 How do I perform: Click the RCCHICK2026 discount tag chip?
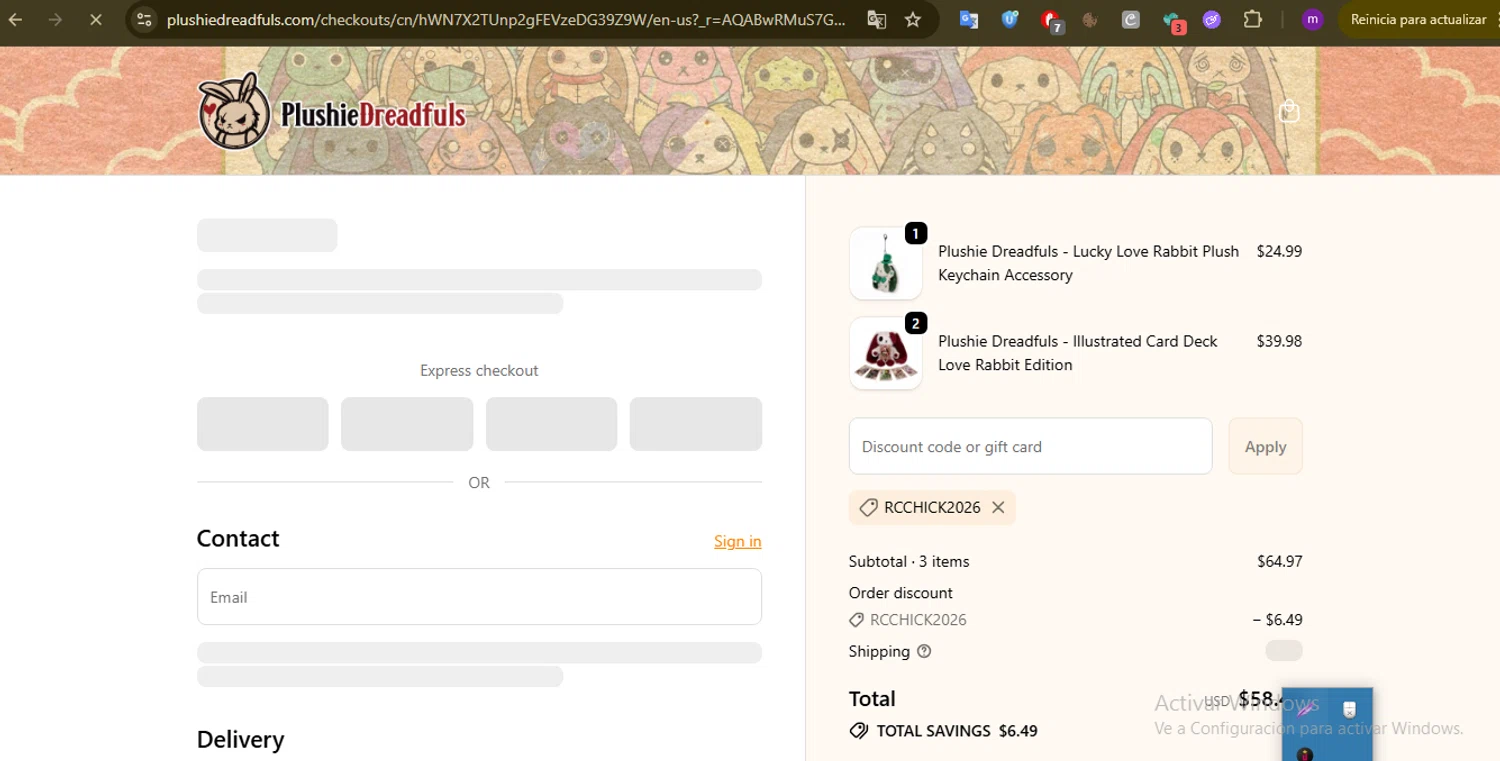932,507
